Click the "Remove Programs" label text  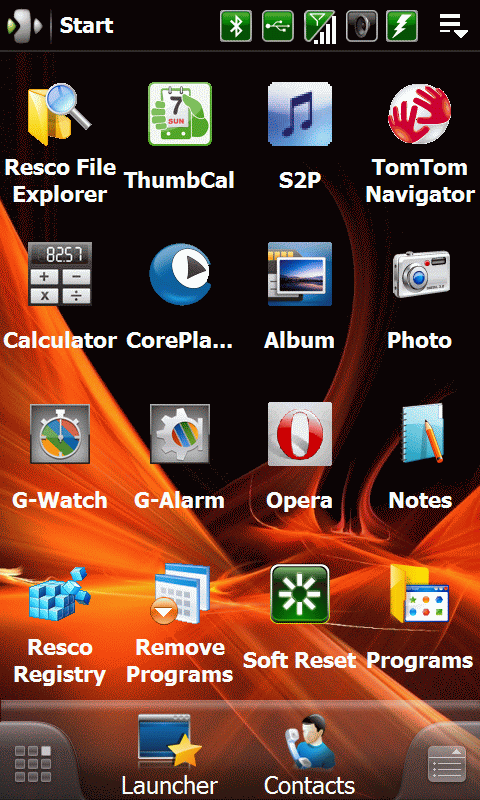180,661
